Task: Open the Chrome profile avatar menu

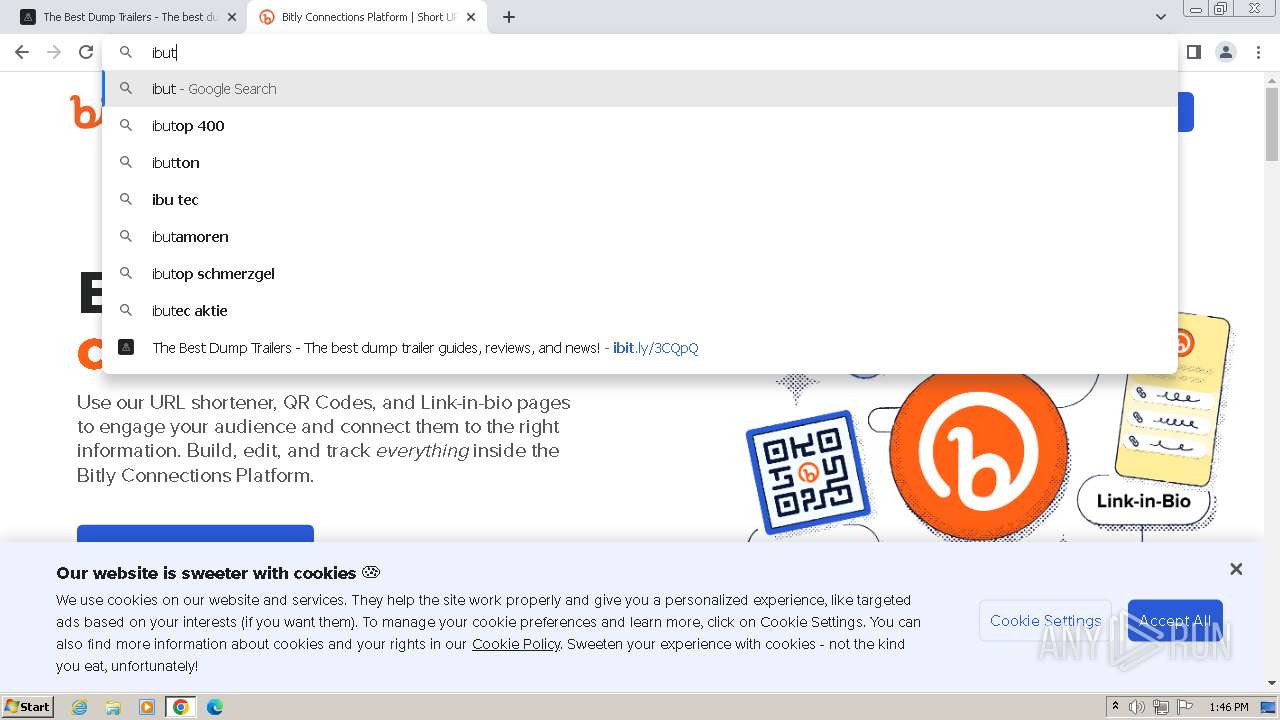Action: 1226,52
